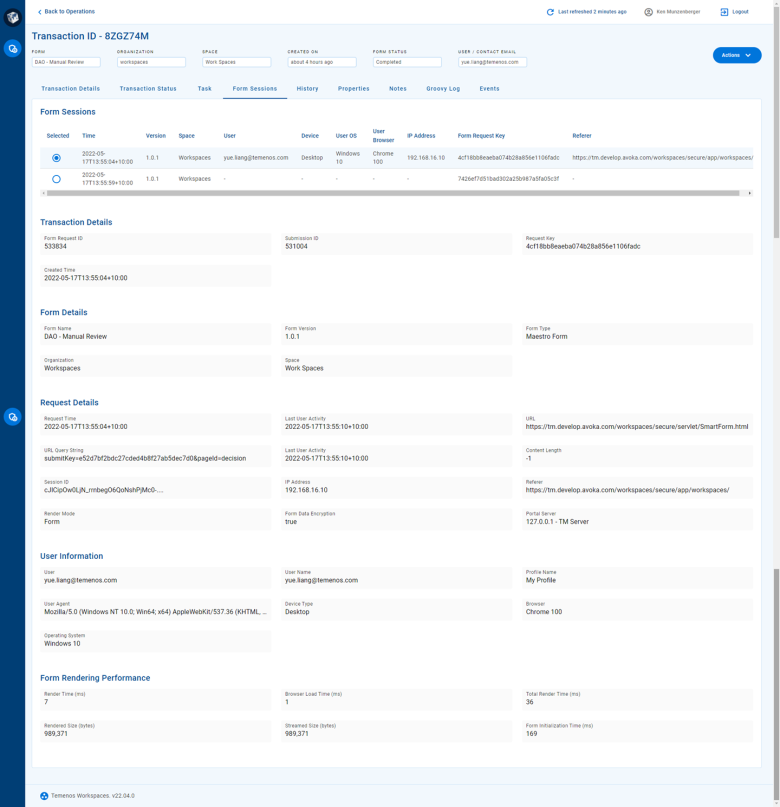Click right arrow of horizontal scrollbar
This screenshot has width=780, height=807.
[x=750, y=194]
